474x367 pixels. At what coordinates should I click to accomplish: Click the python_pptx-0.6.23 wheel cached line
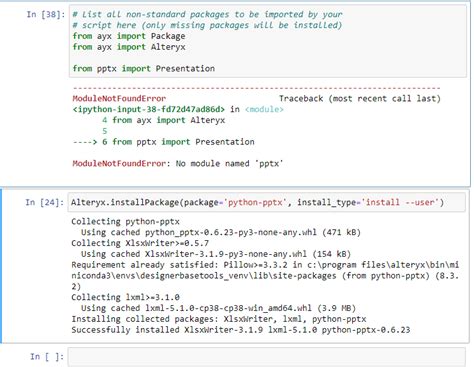tap(221, 232)
